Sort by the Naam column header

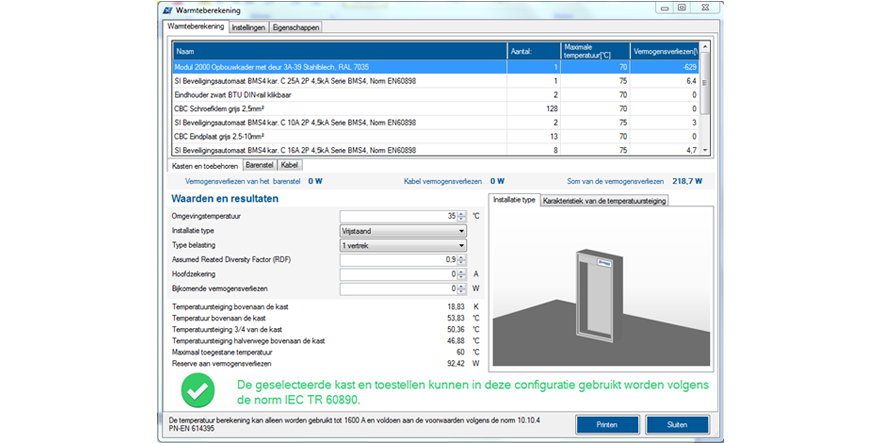[x=340, y=51]
